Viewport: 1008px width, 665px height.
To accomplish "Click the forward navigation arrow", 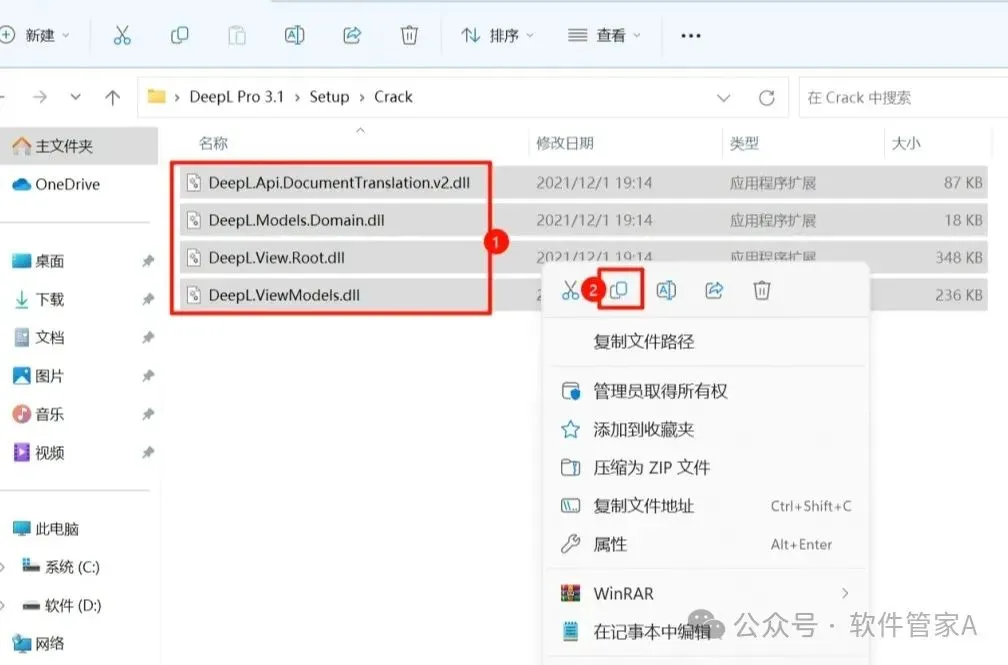I will click(40, 97).
